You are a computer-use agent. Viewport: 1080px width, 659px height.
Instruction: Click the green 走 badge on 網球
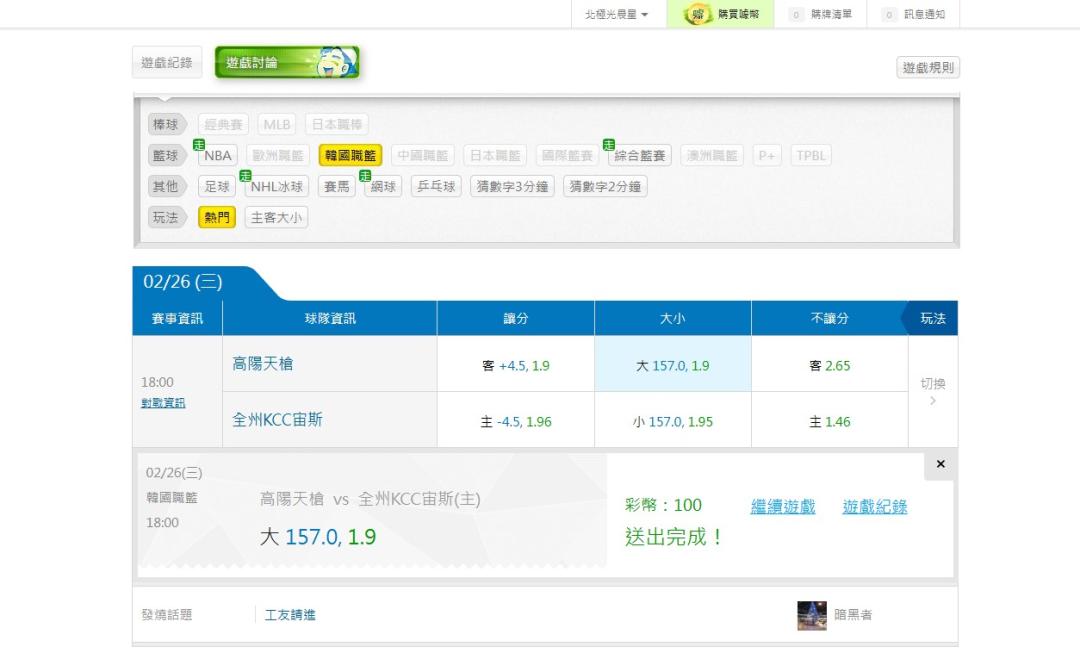coord(365,176)
